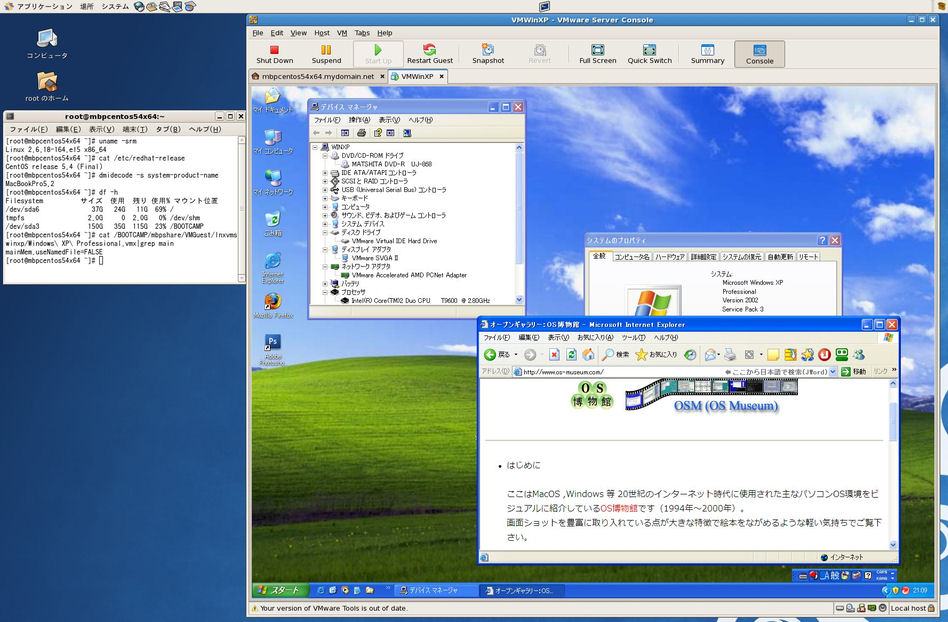Click the コンピュータ icon on the CentOS desktop

pyautogui.click(x=47, y=44)
